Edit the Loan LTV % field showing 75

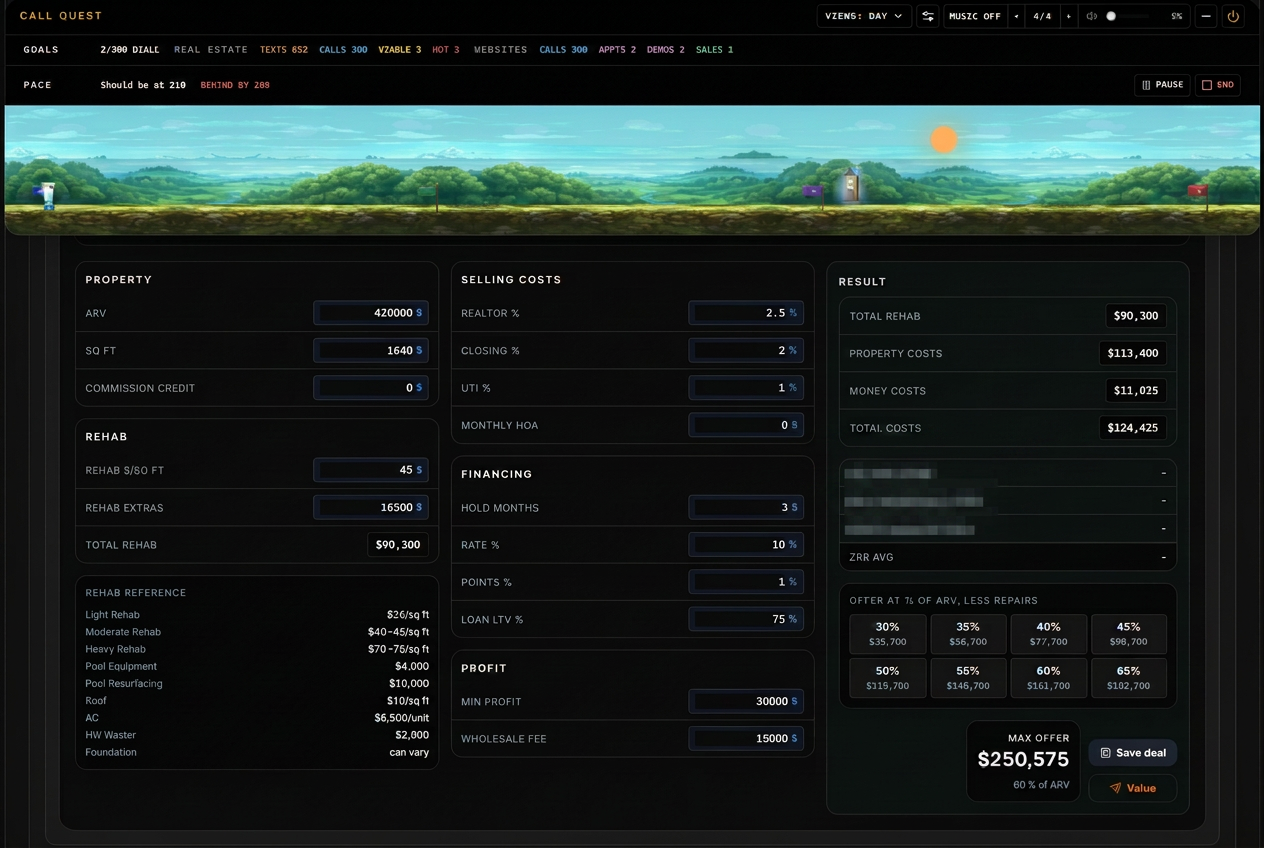pos(746,619)
